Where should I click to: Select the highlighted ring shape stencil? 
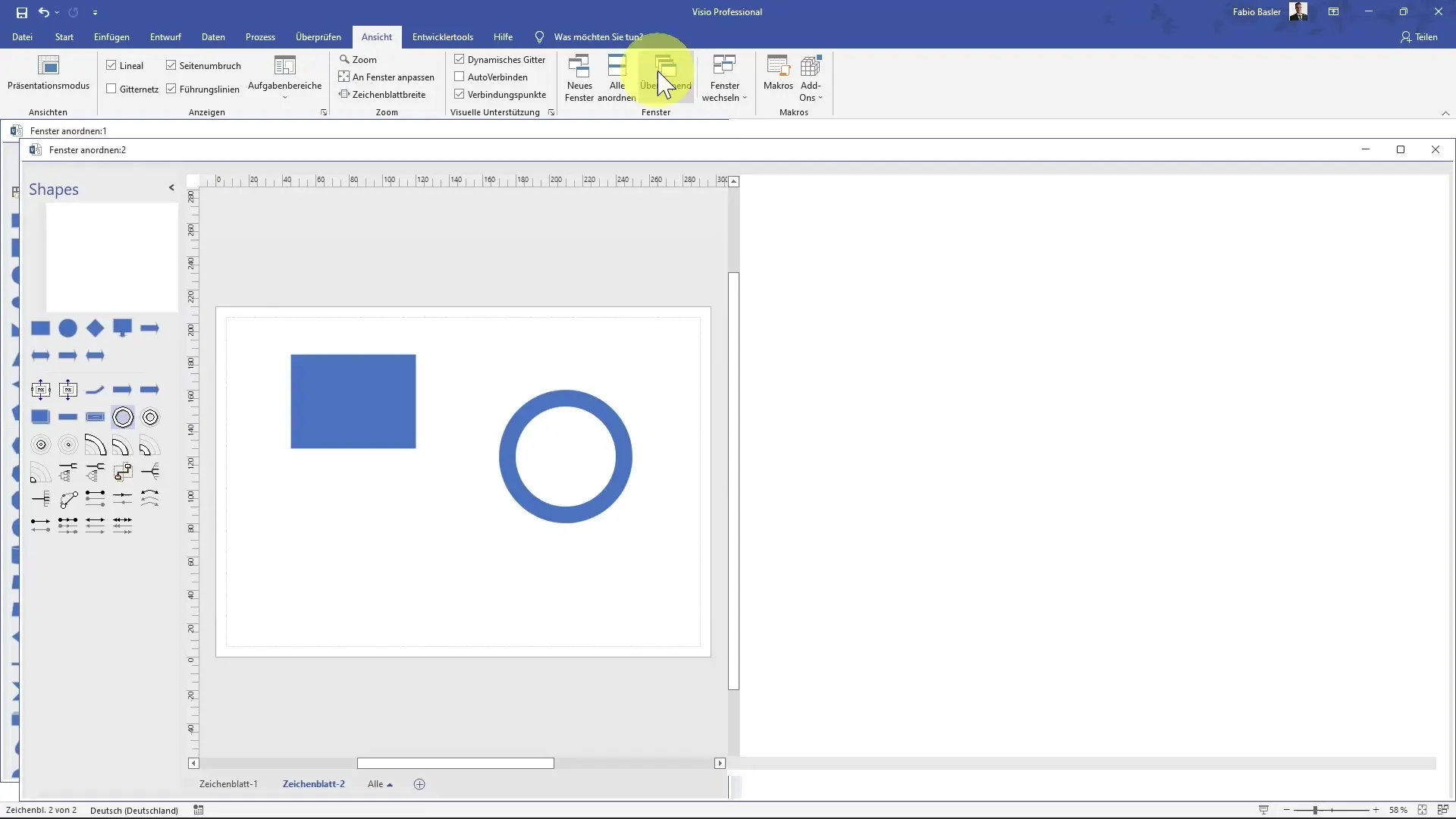(x=123, y=417)
